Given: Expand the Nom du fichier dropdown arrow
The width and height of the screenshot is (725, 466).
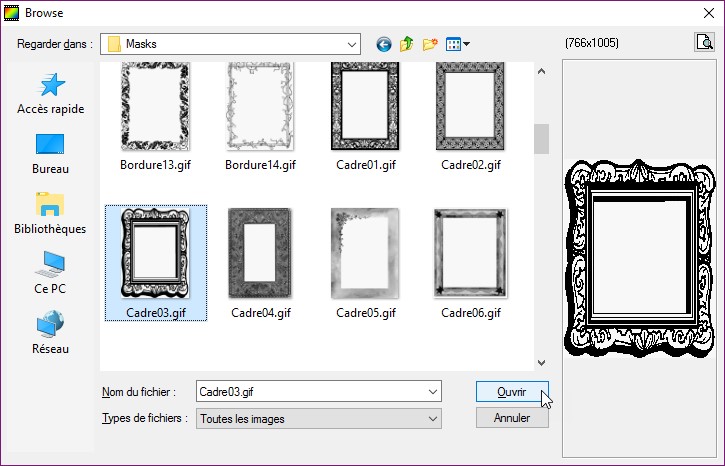Looking at the screenshot, I should (433, 392).
